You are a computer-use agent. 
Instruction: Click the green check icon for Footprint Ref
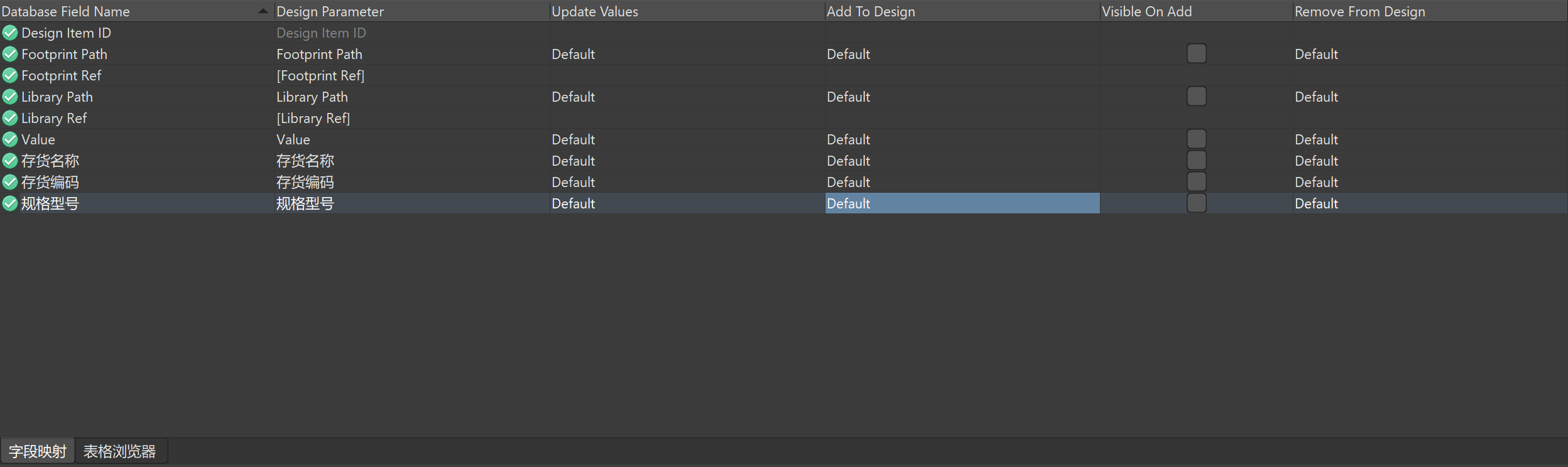point(10,75)
